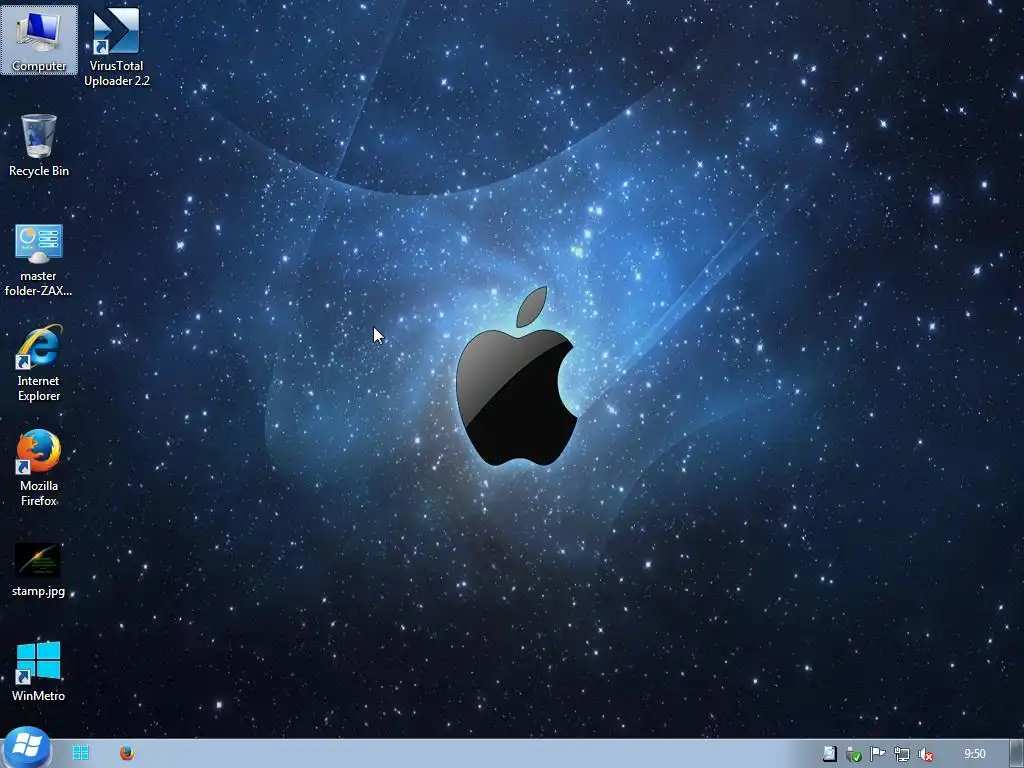1024x768 pixels.
Task: Select the Internet Explorer desktop shortcut
Action: coord(39,363)
